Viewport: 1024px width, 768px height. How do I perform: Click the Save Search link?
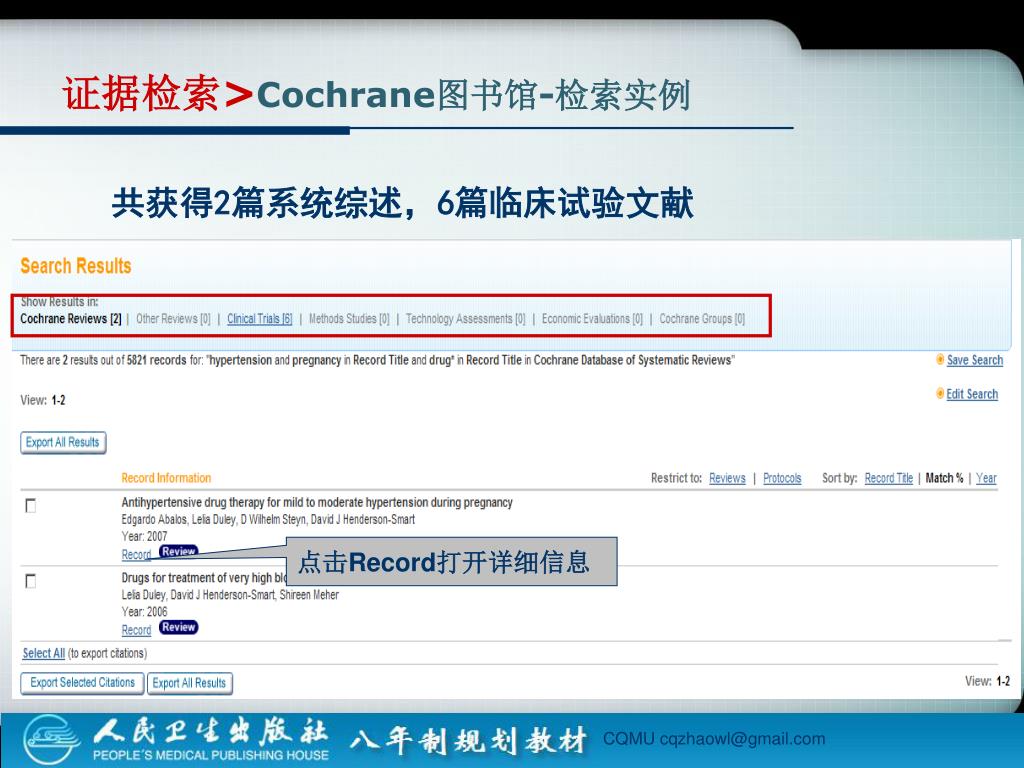tap(974, 360)
